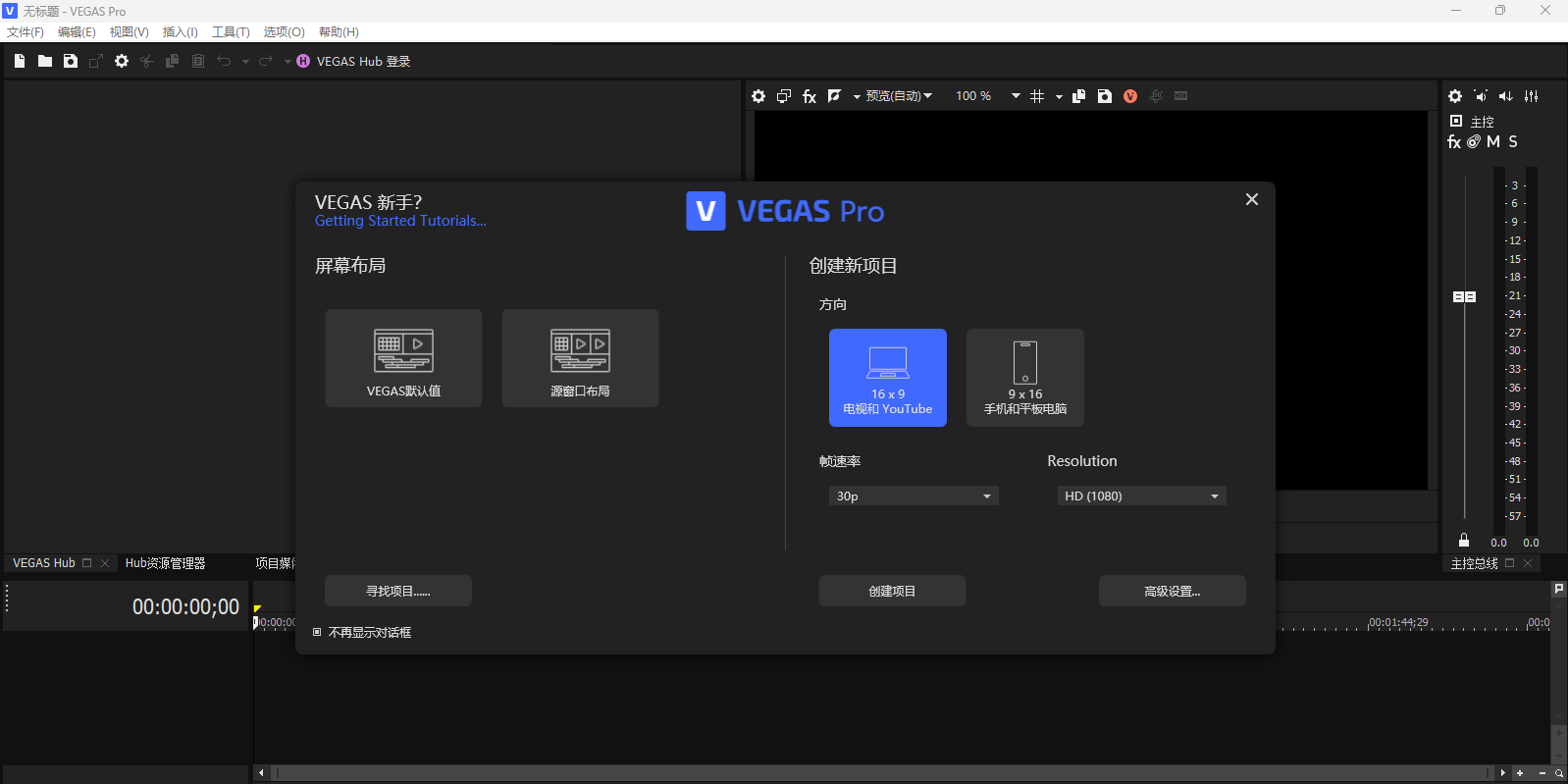Open the 帧速率 30p dropdown
The width and height of the screenshot is (1568, 784).
(914, 497)
